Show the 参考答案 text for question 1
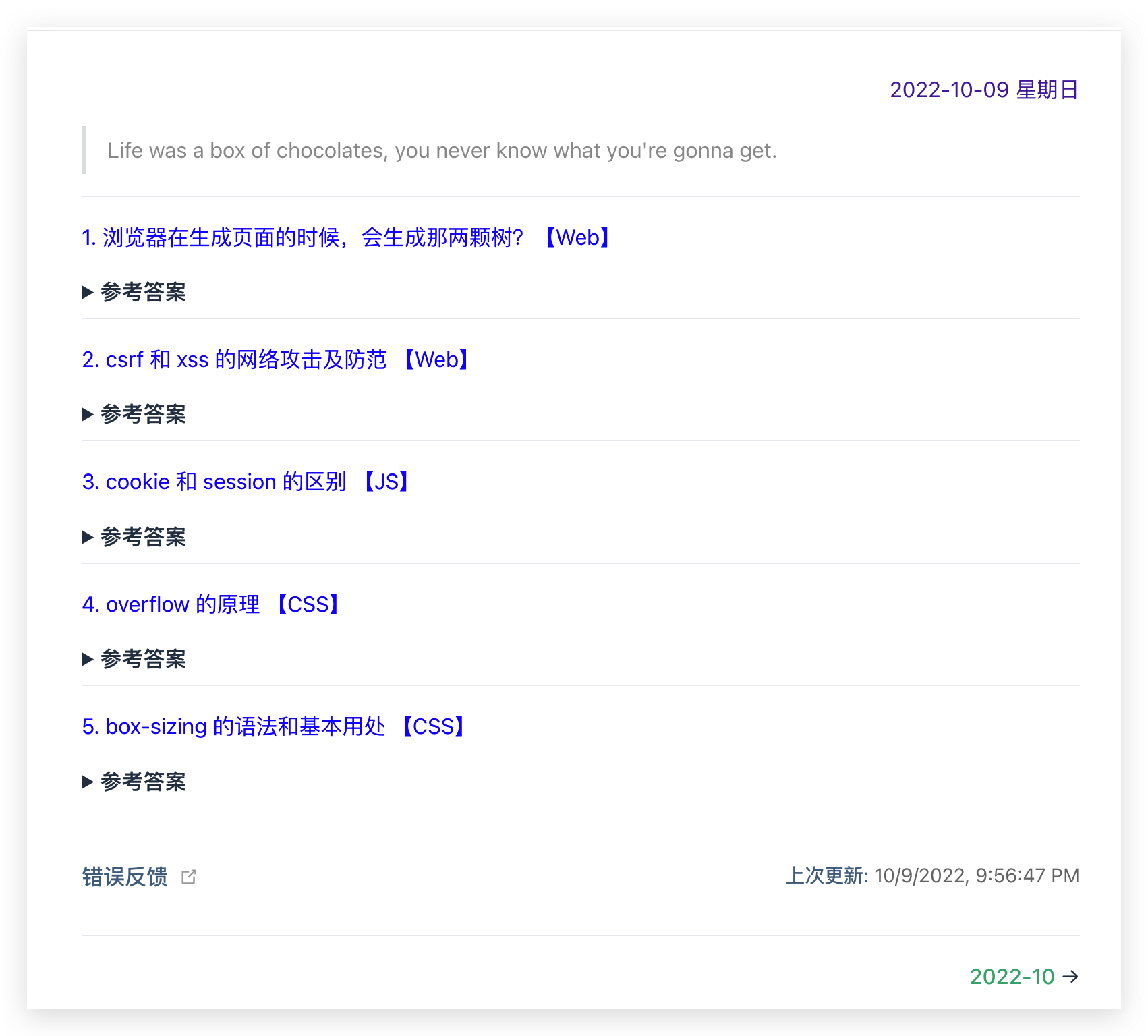The image size is (1148, 1036). click(x=143, y=292)
